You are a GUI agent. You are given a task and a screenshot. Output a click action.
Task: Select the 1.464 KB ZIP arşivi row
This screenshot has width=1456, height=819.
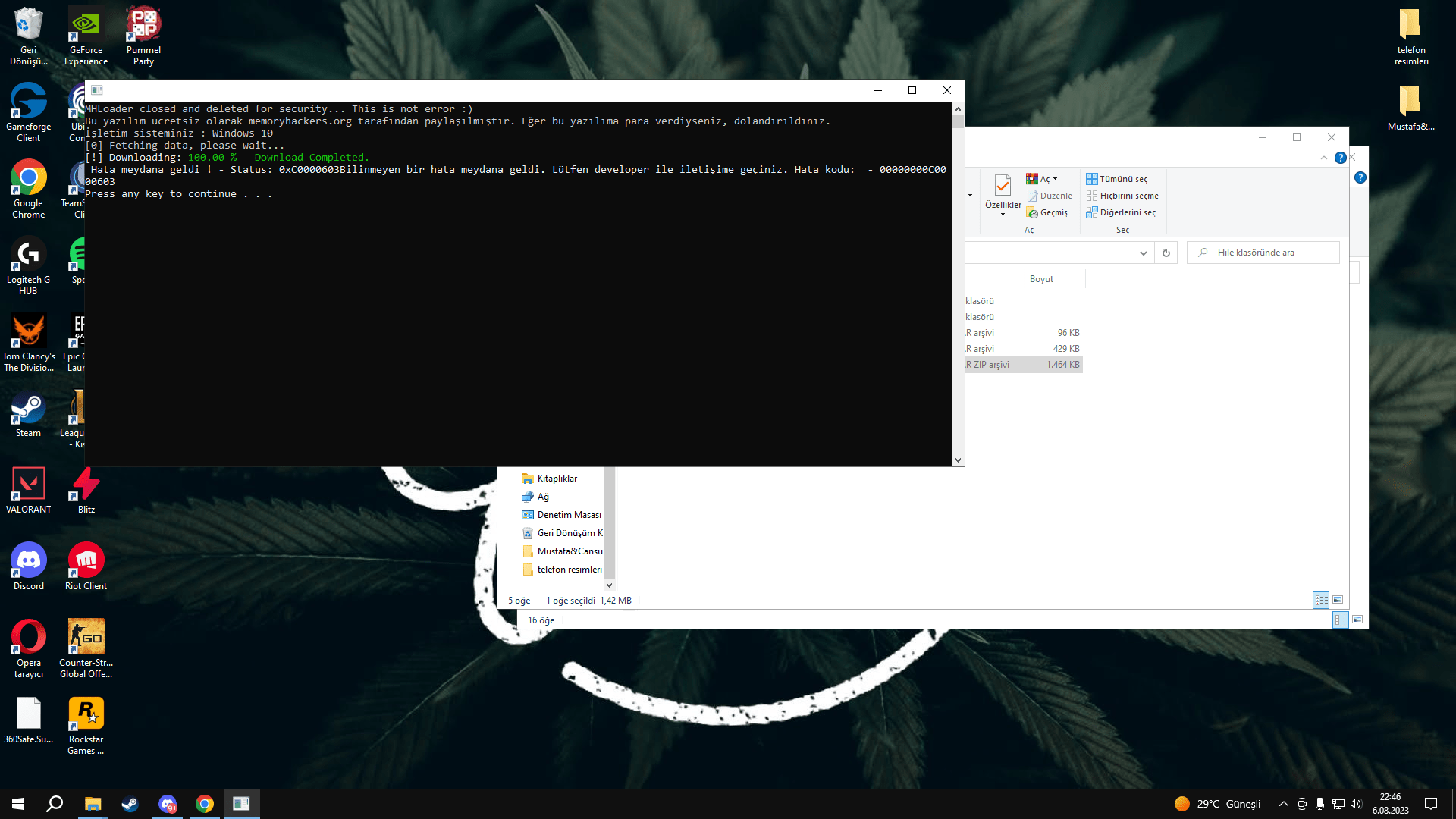[x=1023, y=365]
